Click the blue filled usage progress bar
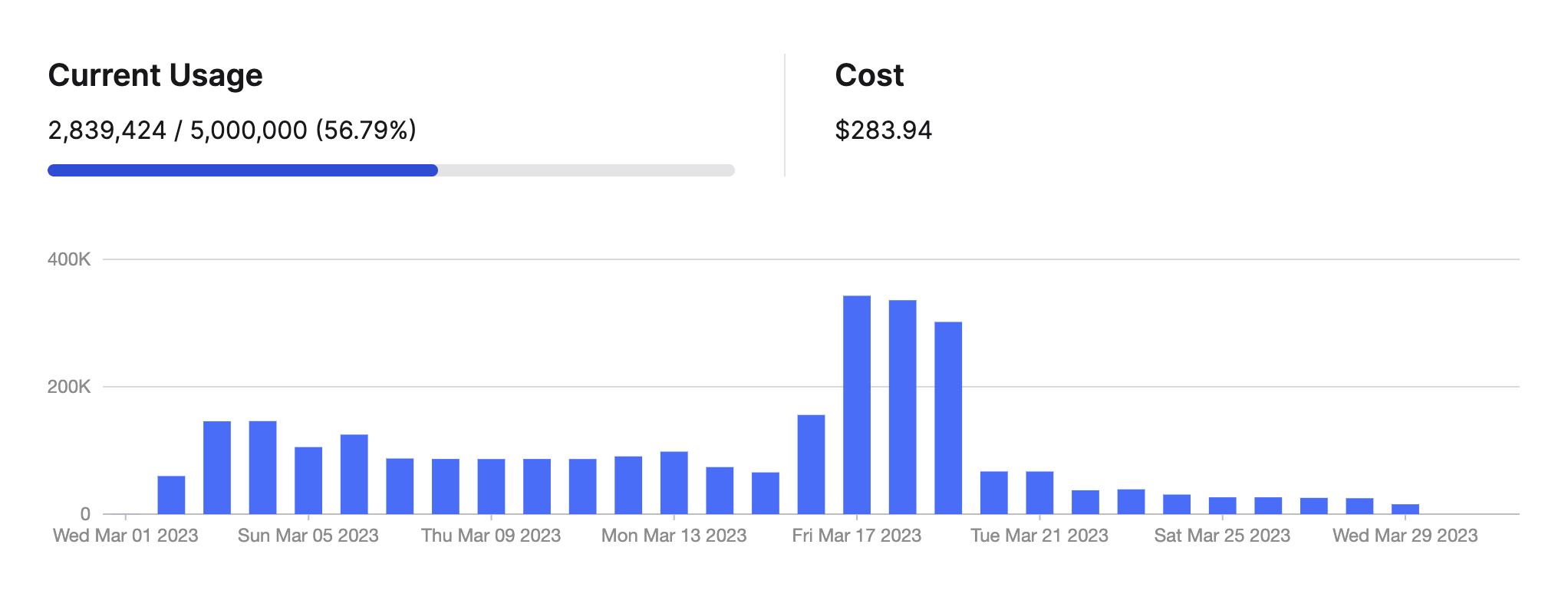Screen dimensions: 1568x597 point(242,170)
